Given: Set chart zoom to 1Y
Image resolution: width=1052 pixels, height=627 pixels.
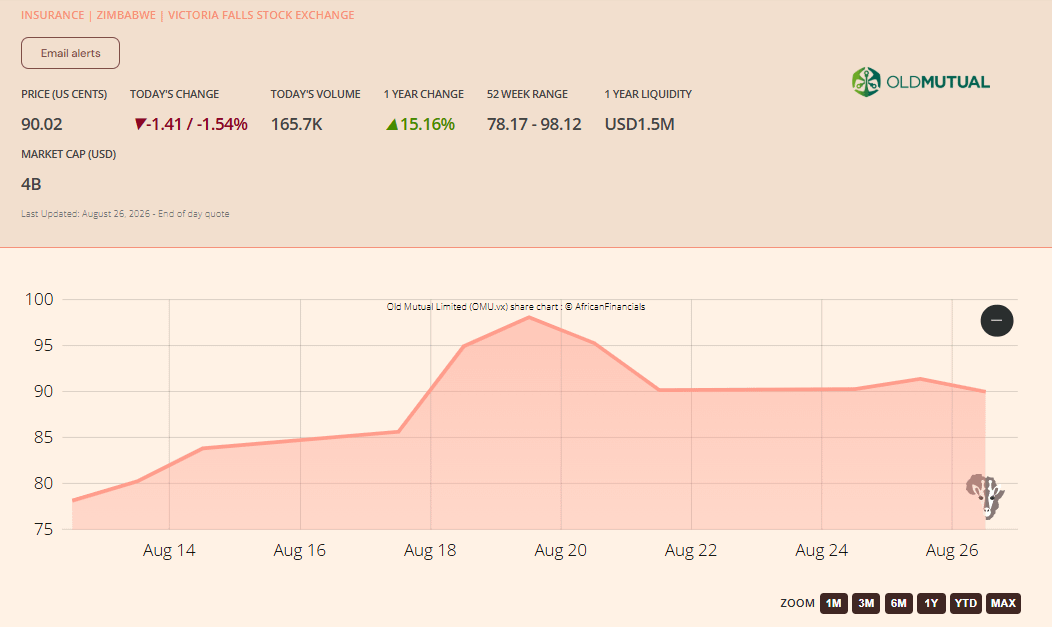Looking at the screenshot, I should [931, 603].
